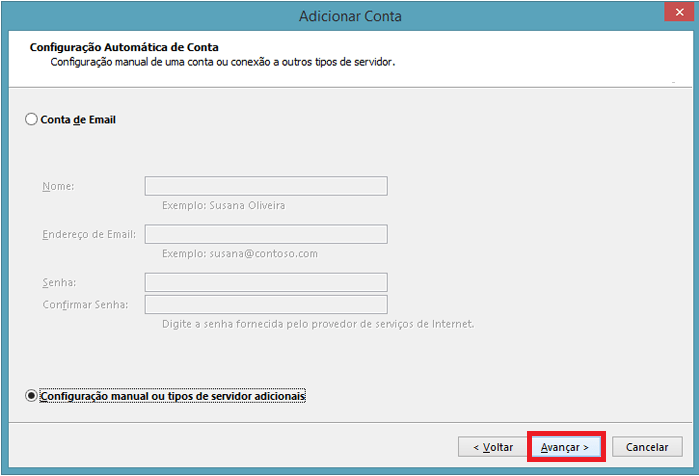Click into the Senha password field

click(x=266, y=282)
